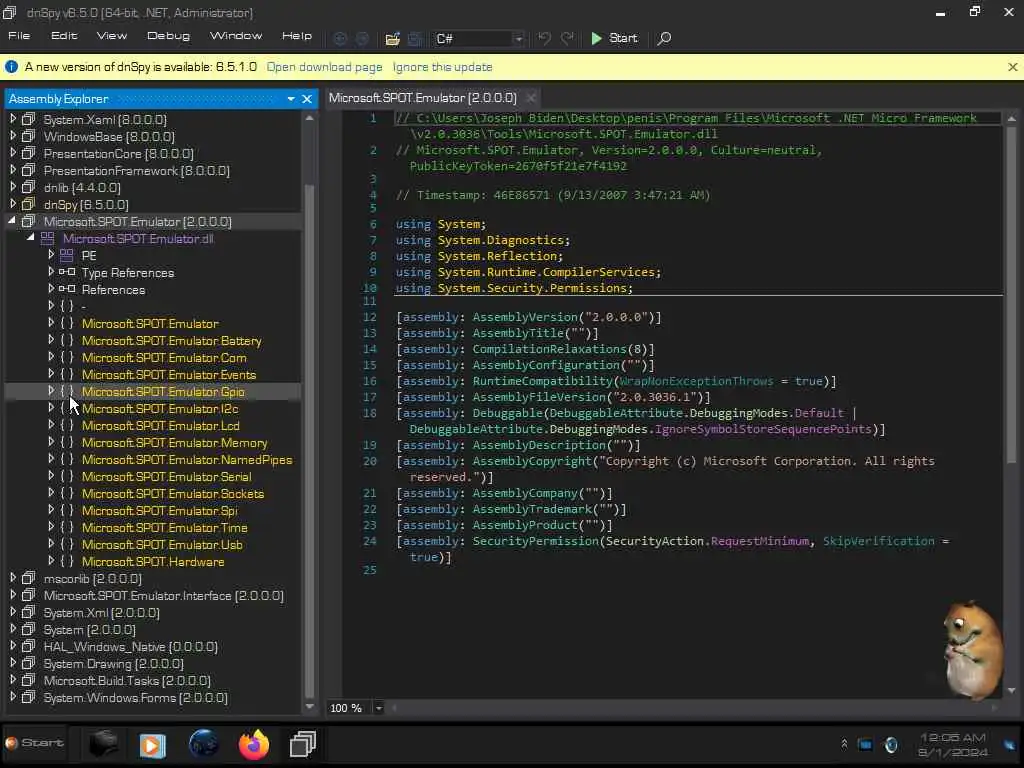Click the Microsoft.SPOT.Emulator.dll module icon
This screenshot has height=768, width=1024.
point(48,238)
